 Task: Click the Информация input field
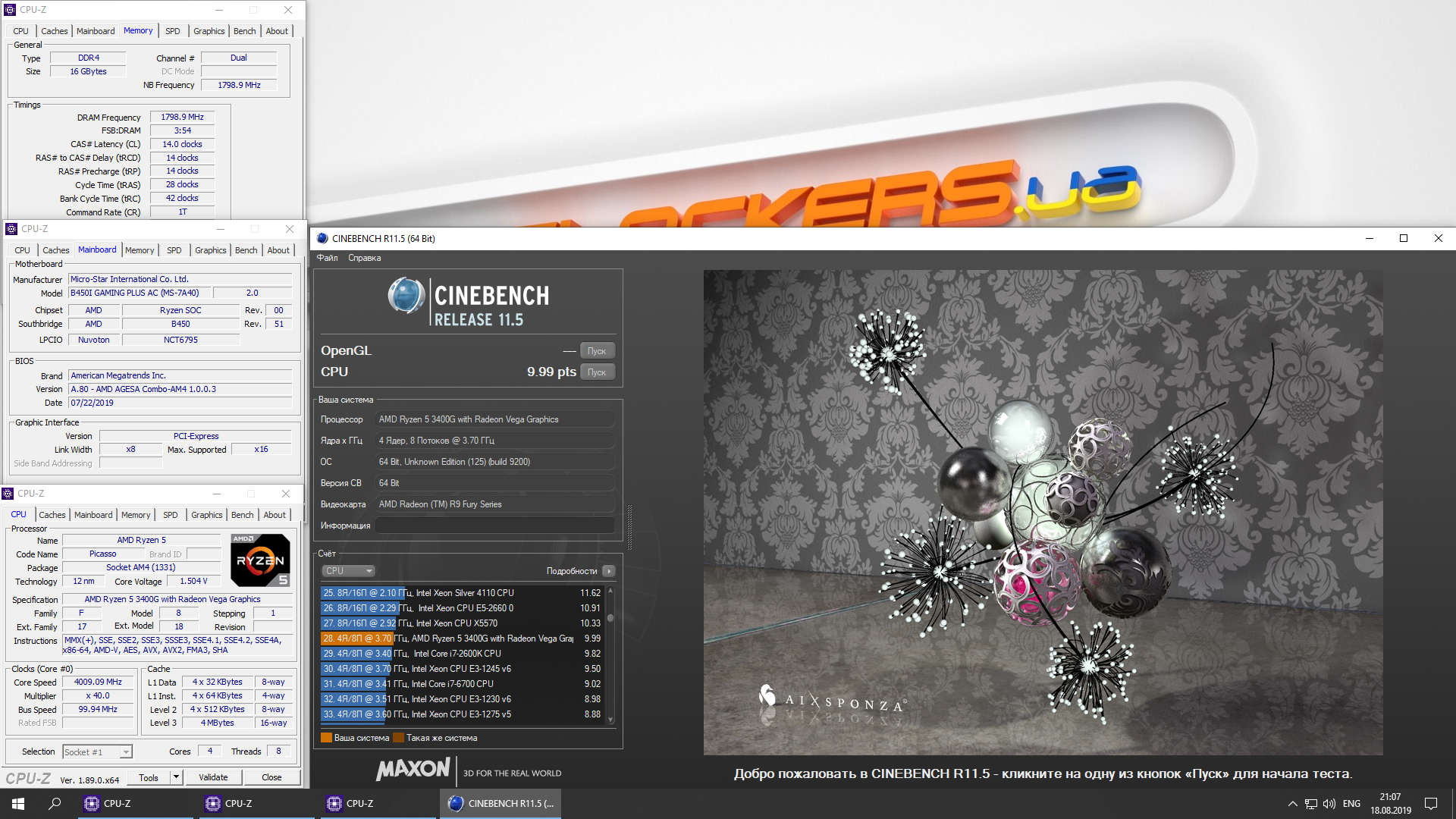pos(495,526)
